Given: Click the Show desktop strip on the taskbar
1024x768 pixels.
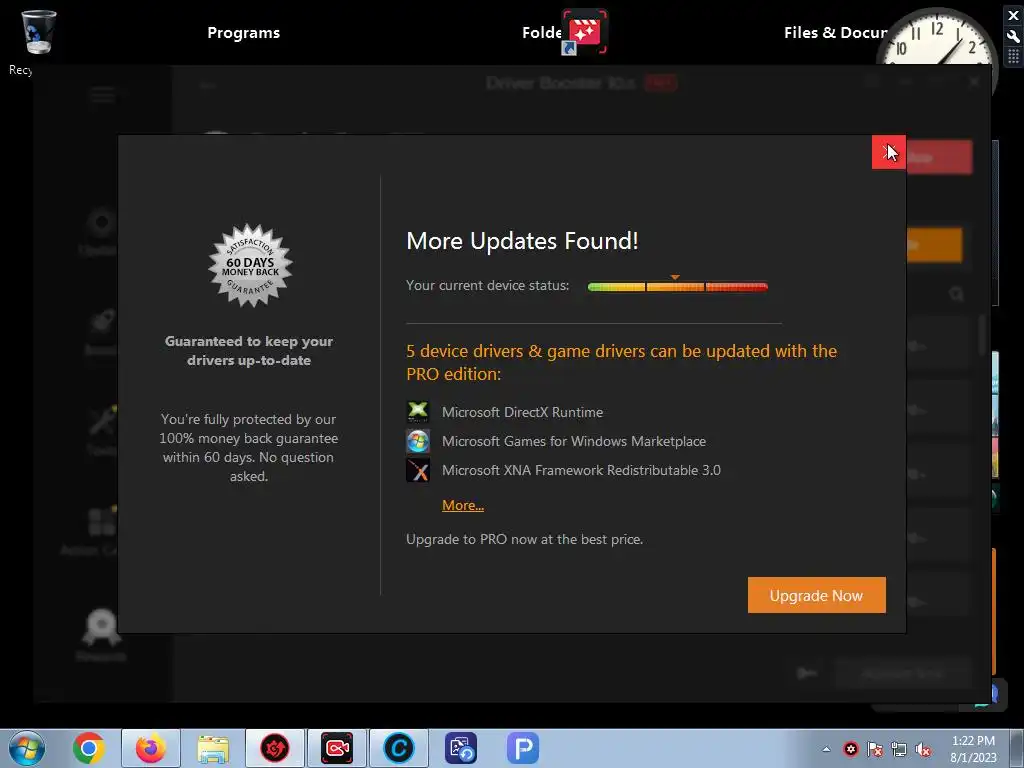Looking at the screenshot, I should point(1017,748).
